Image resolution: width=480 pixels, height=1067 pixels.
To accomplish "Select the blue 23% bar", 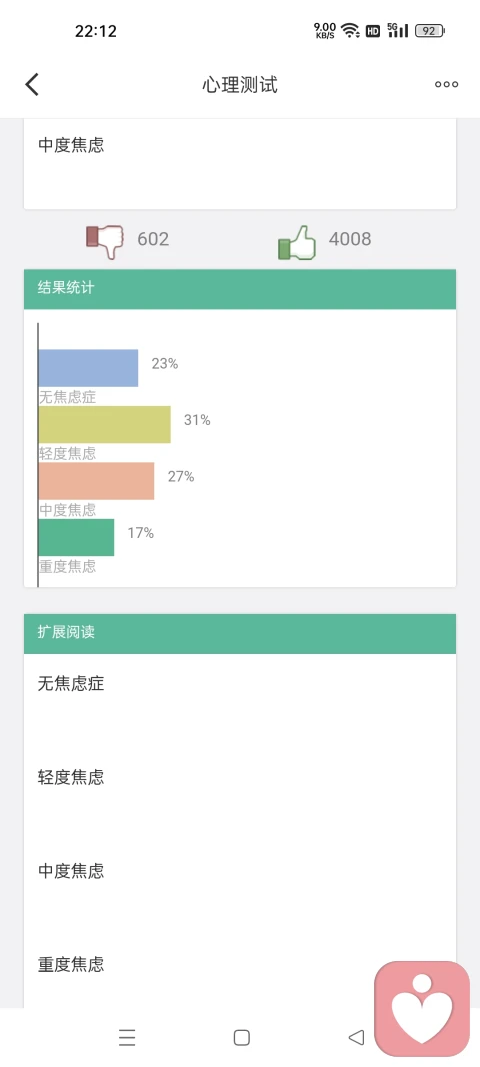I will coord(89,368).
